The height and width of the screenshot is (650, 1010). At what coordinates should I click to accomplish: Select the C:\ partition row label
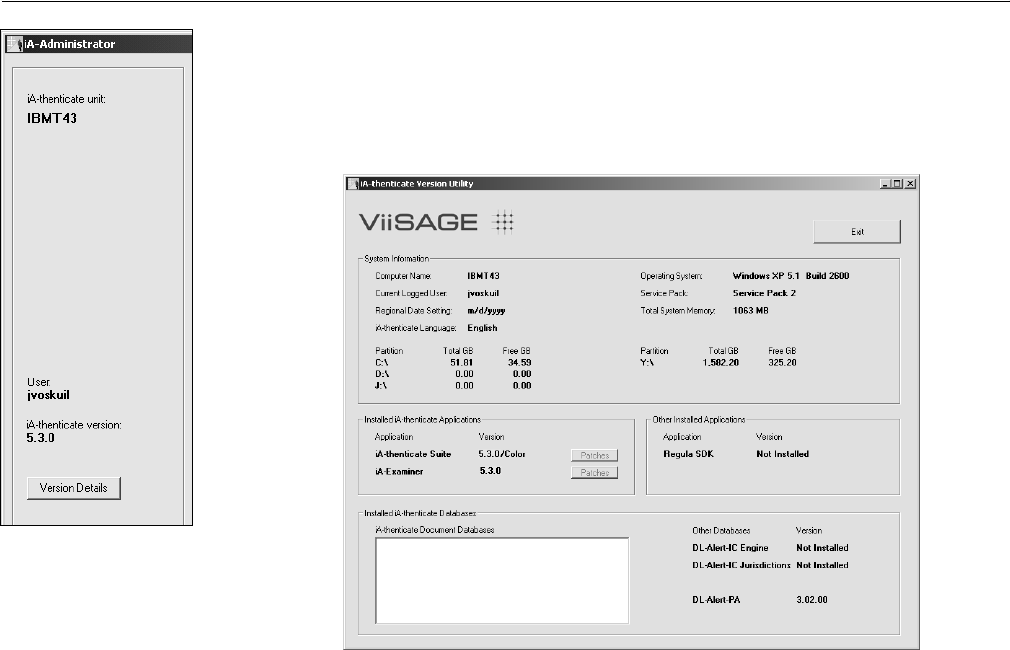click(381, 363)
